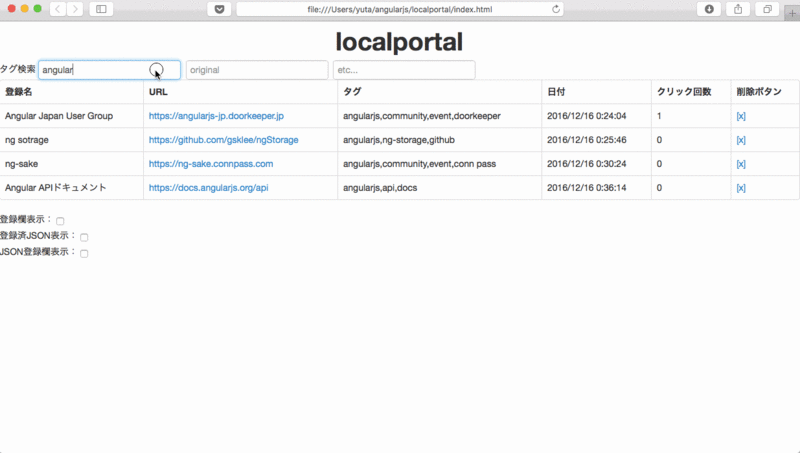The image size is (800, 453).
Task: Delete Angular Japan User Group row via [x]
Action: 741,116
